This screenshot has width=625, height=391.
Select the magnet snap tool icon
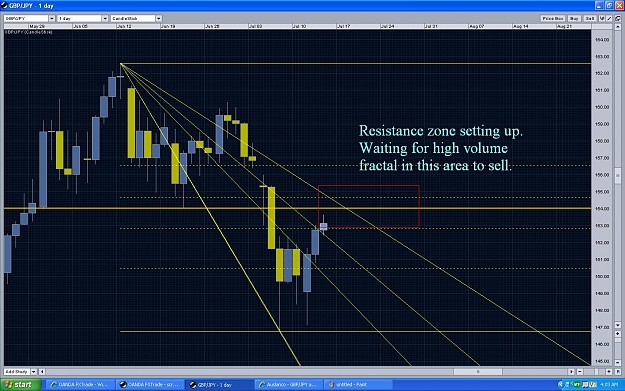(602, 18)
